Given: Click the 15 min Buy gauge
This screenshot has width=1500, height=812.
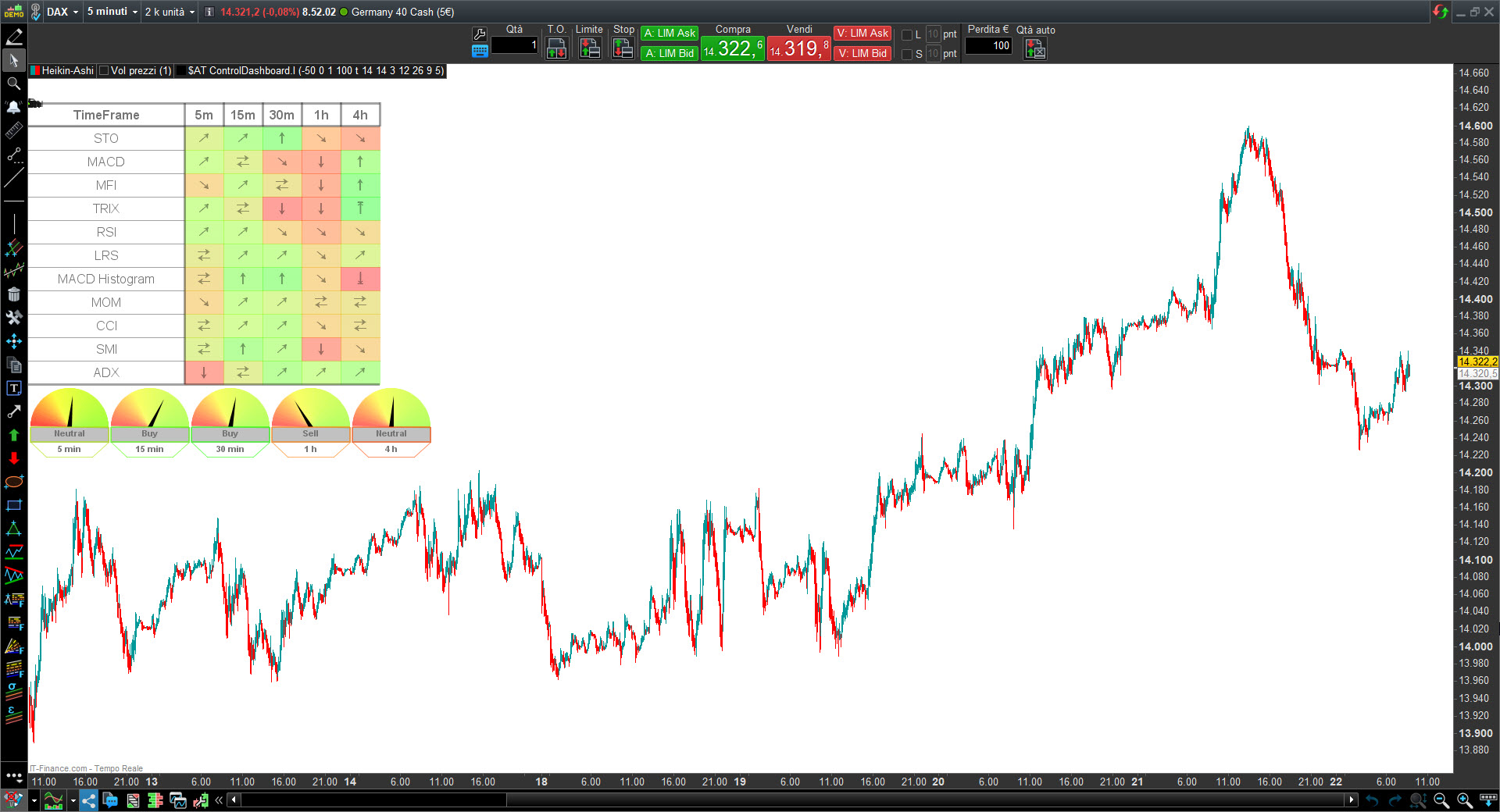Looking at the screenshot, I should click(x=149, y=422).
